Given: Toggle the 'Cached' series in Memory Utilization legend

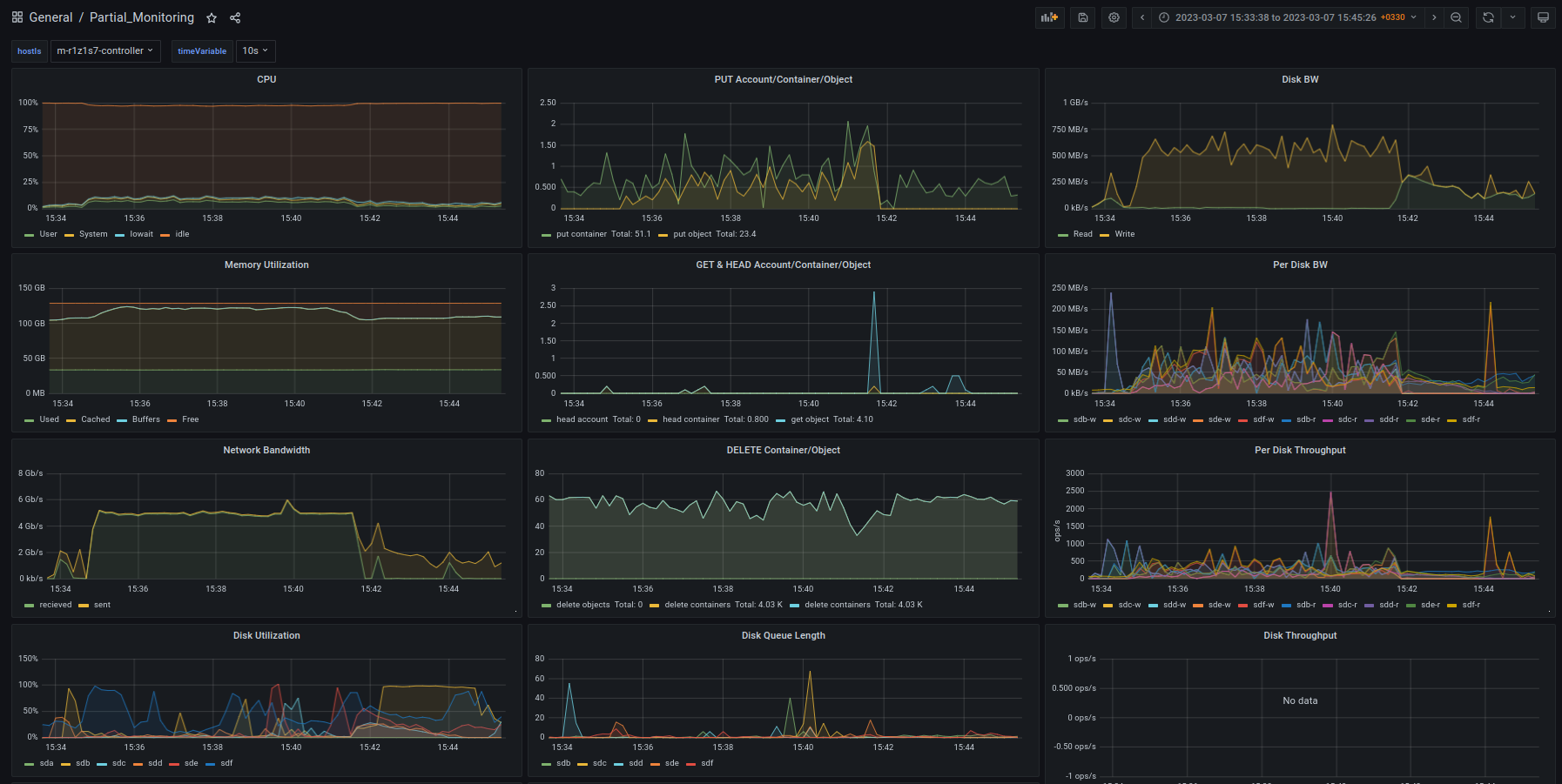Looking at the screenshot, I should 95,419.
